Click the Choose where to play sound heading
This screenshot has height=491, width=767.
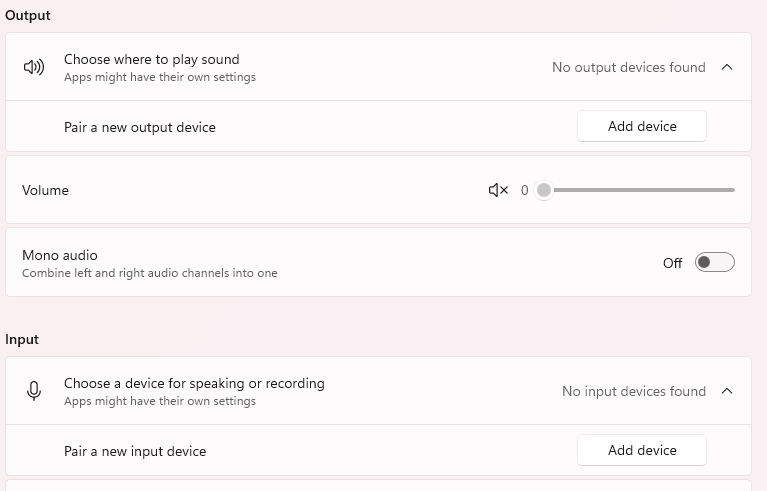point(151,59)
